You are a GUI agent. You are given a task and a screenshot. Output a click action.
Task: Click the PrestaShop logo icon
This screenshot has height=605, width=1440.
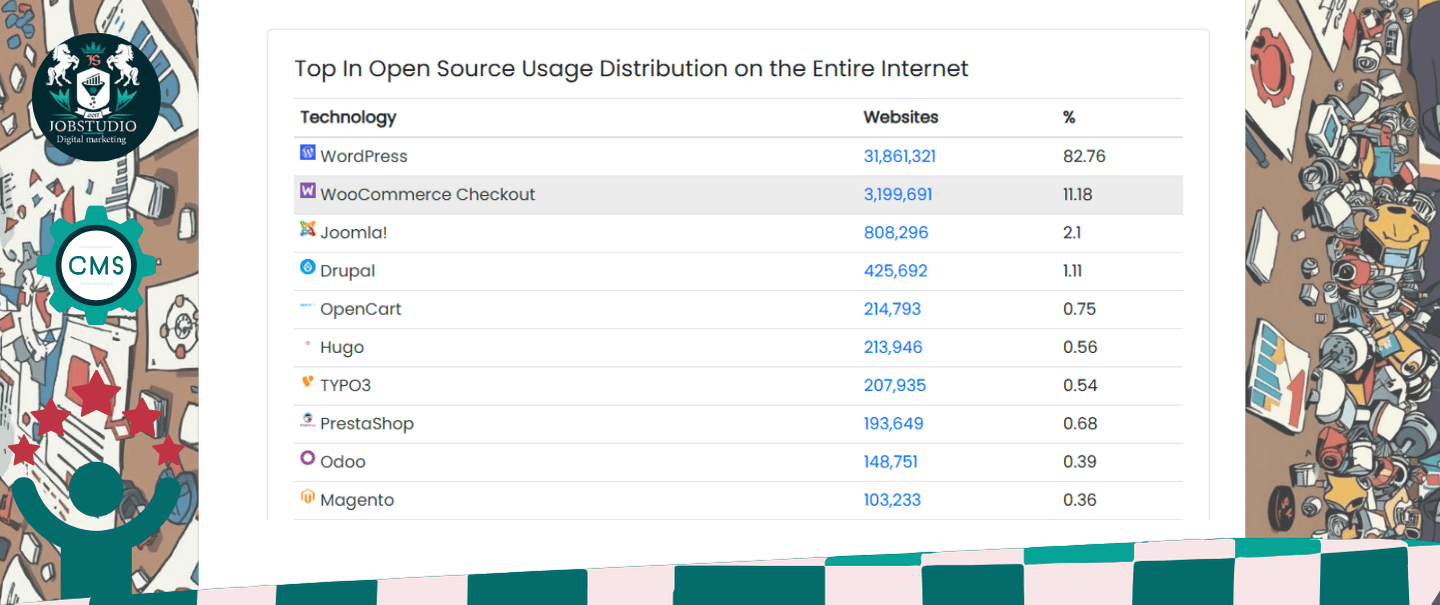click(x=308, y=420)
